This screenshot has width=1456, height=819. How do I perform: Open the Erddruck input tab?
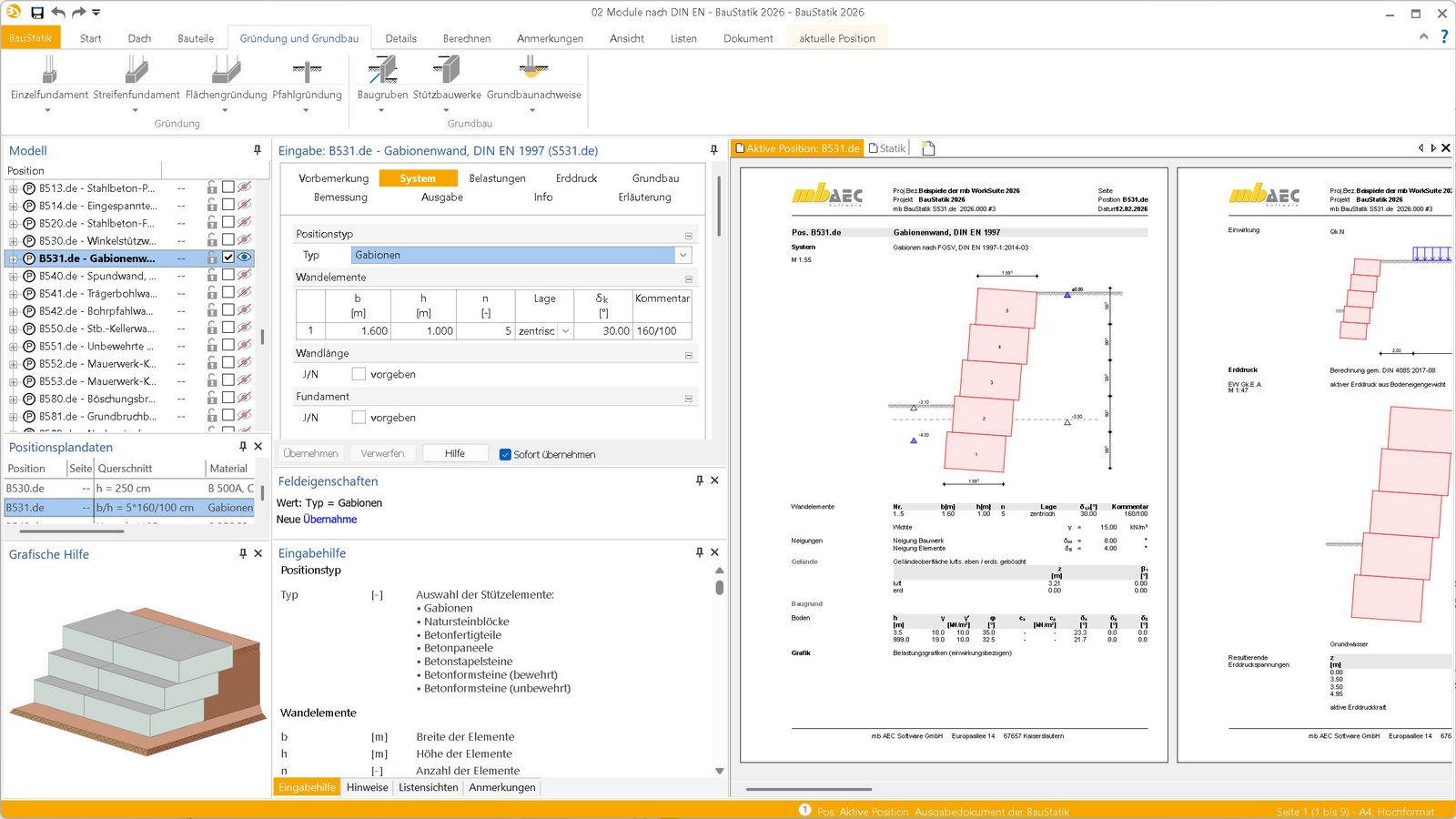point(576,178)
